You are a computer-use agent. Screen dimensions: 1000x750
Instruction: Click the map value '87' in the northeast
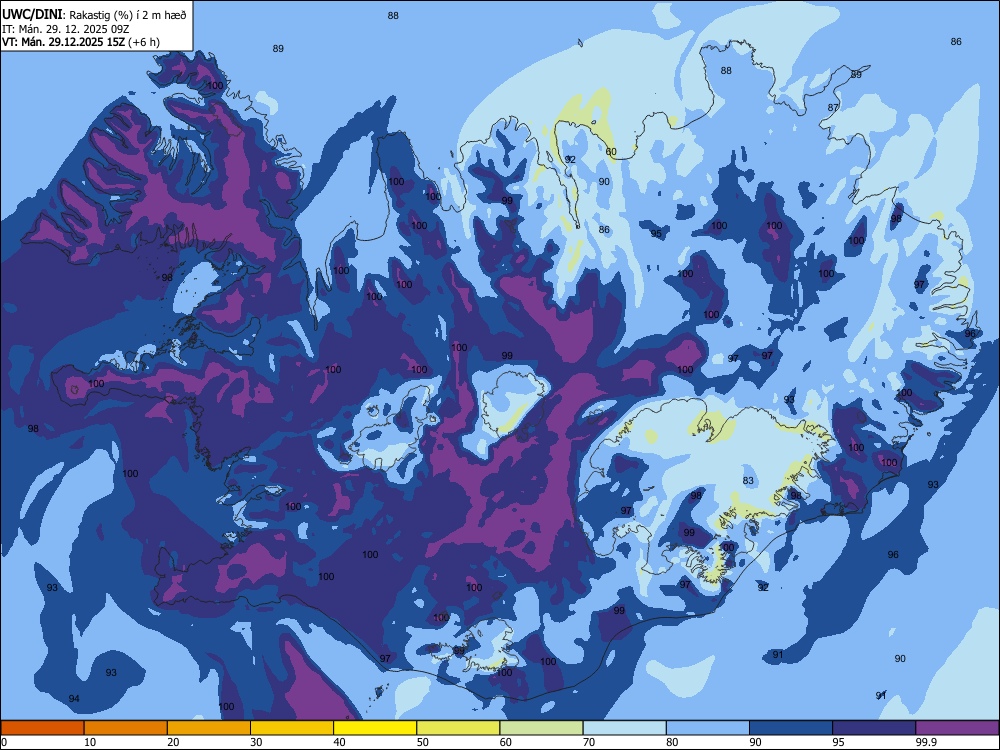pos(833,108)
